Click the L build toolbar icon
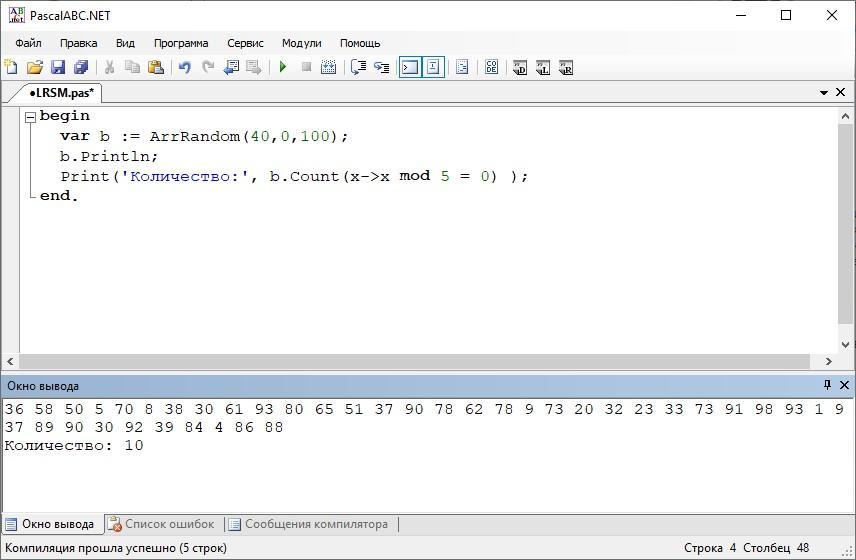Image resolution: width=856 pixels, height=560 pixels. point(543,67)
